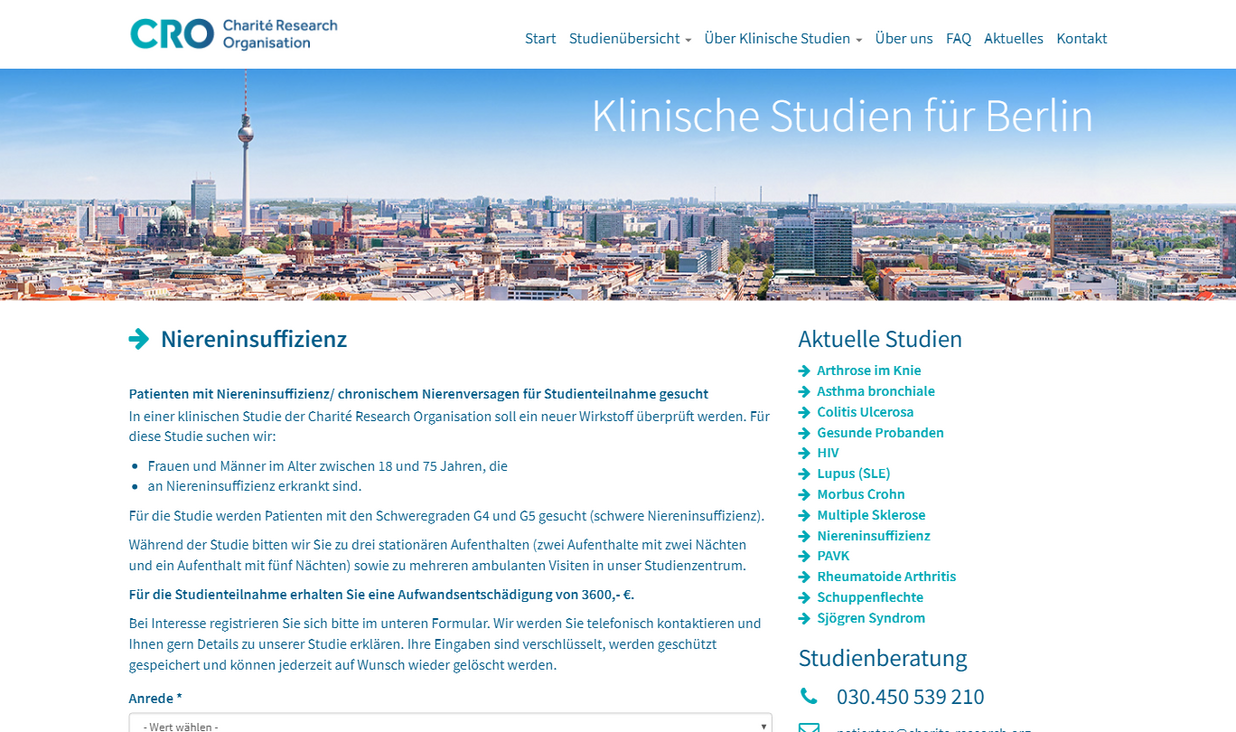Click the Aktuelle Studien heading
Image resolution: width=1236 pixels, height=732 pixels.
[880, 339]
